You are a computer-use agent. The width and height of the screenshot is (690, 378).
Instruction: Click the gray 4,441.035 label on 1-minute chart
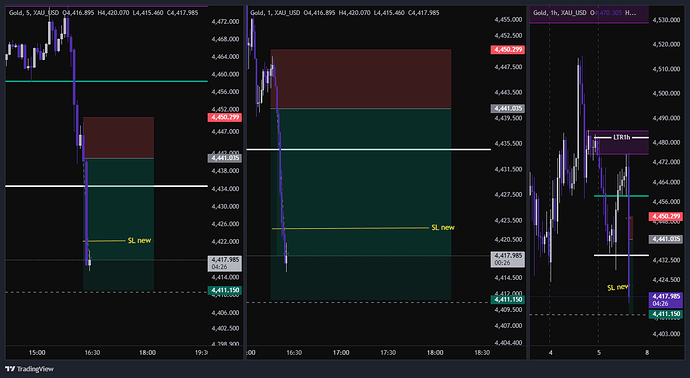[507, 109]
